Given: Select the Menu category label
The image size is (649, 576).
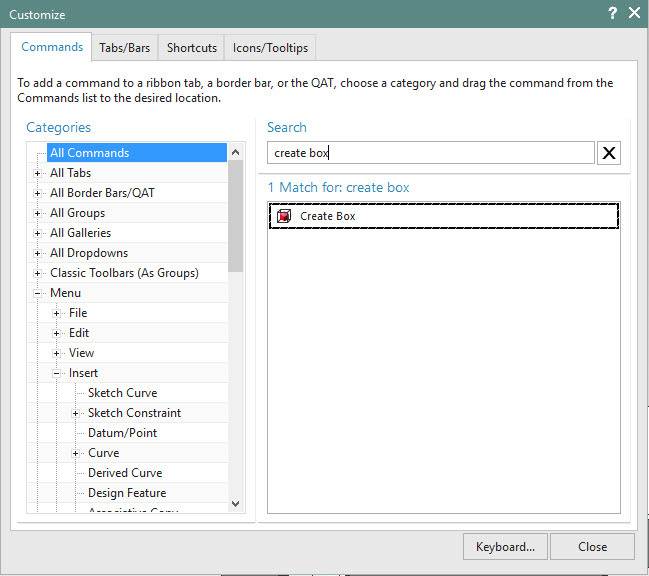Looking at the screenshot, I should [65, 293].
